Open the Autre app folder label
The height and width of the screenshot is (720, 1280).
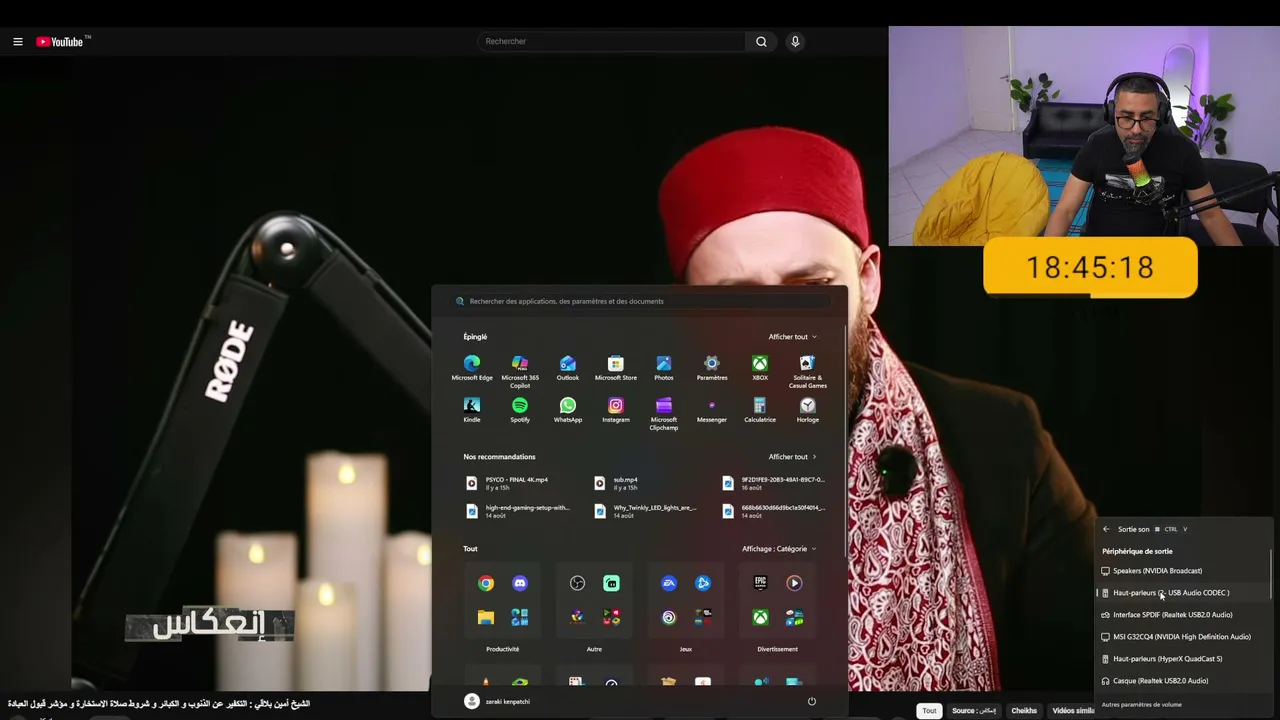(594, 649)
